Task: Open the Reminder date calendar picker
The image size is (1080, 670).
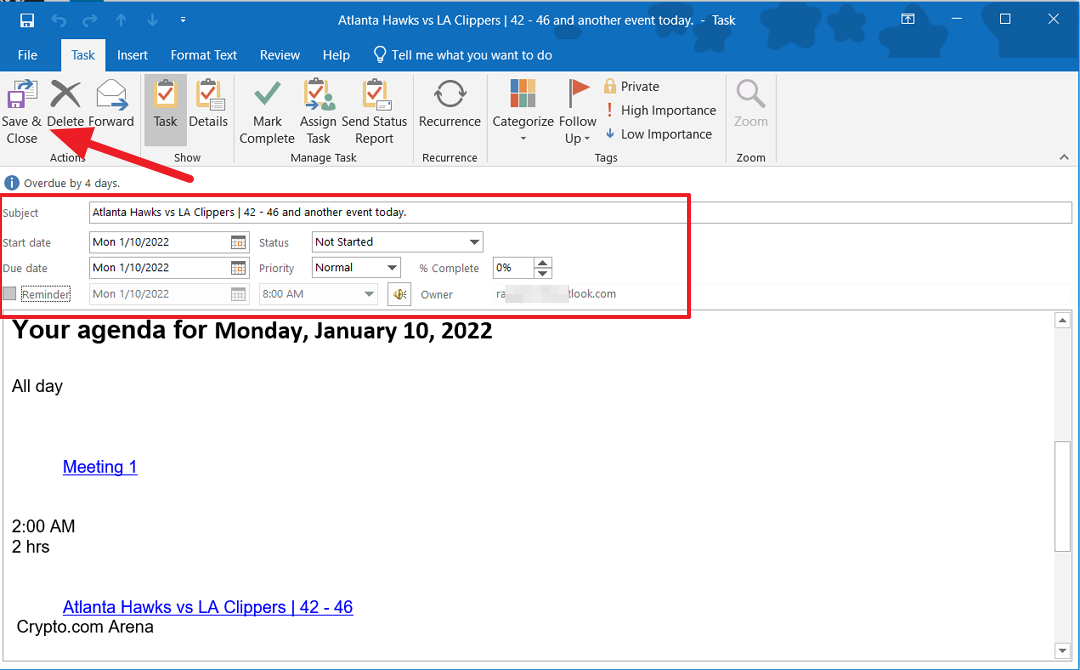Action: click(x=238, y=294)
